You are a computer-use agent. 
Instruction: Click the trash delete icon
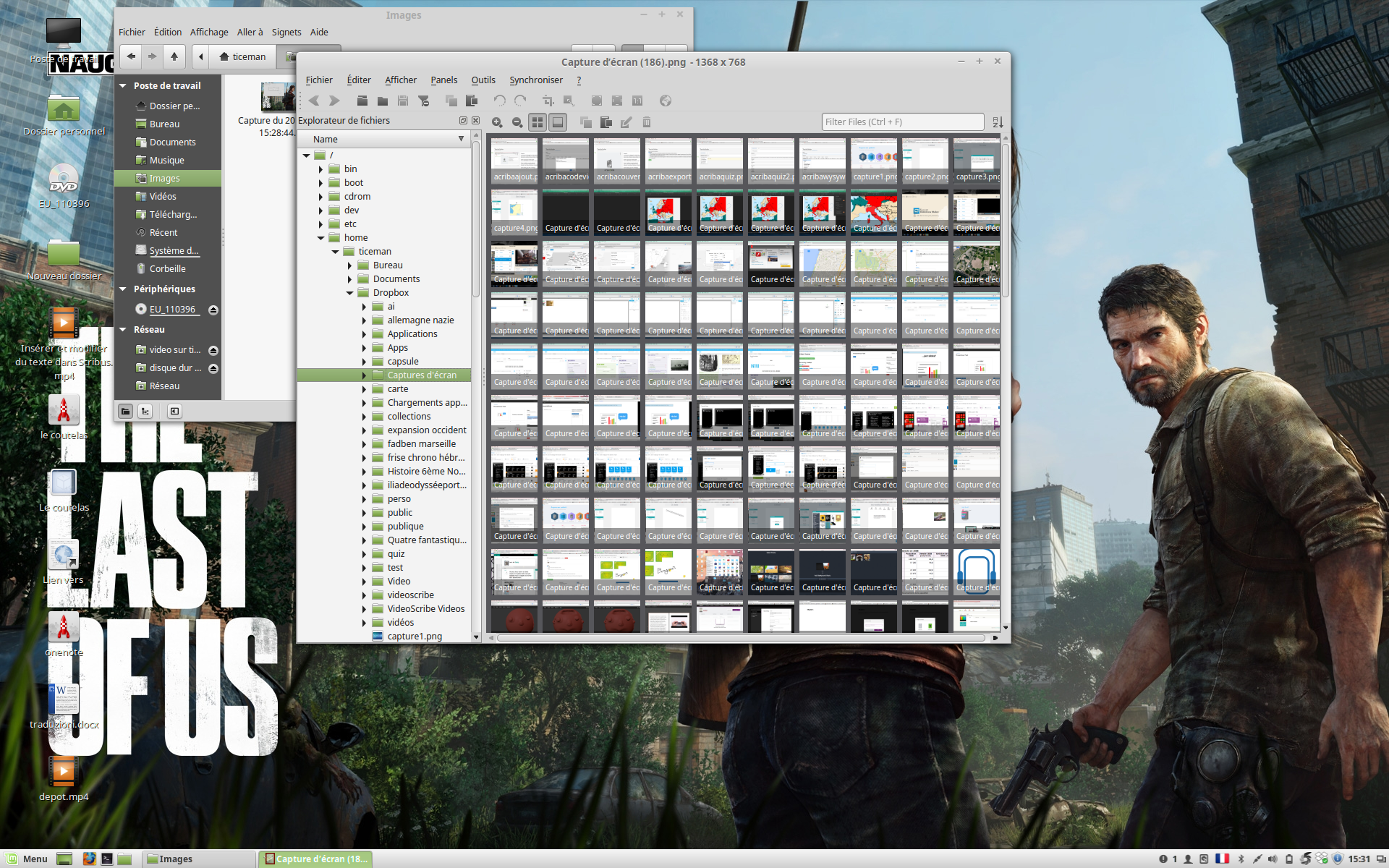pyautogui.click(x=647, y=122)
